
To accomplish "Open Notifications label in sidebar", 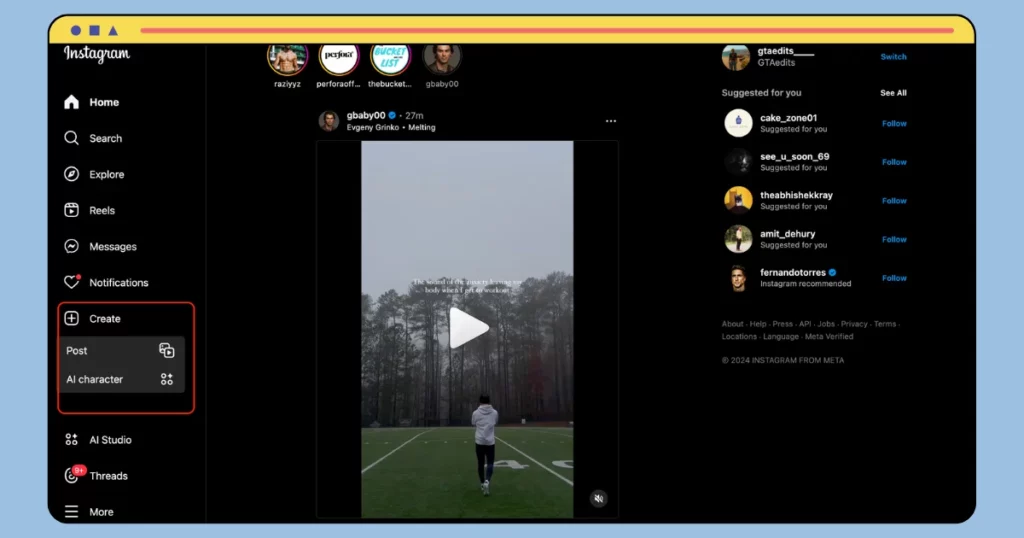I will coord(119,283).
